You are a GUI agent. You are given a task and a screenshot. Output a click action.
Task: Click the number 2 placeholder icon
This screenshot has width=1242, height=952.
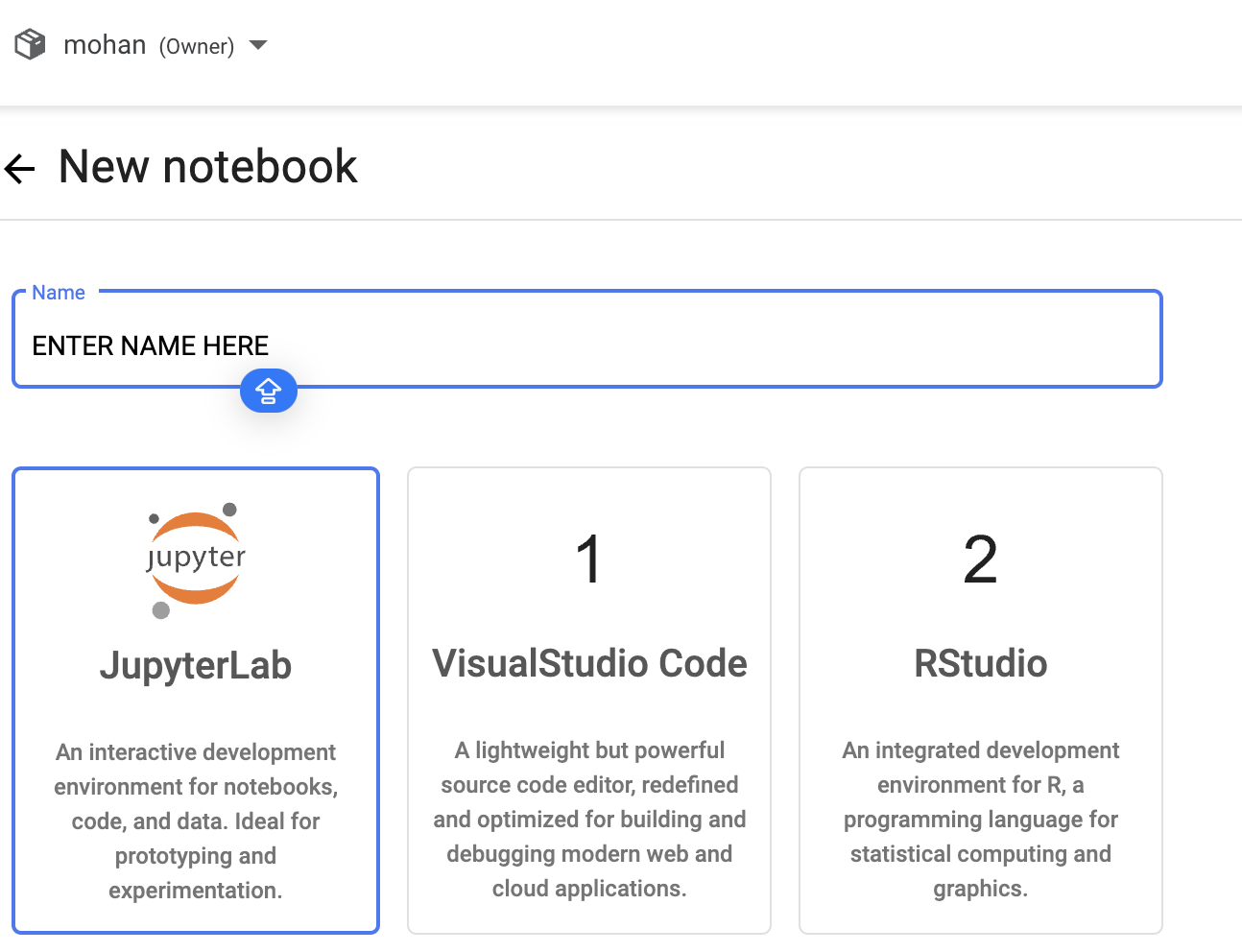[980, 559]
